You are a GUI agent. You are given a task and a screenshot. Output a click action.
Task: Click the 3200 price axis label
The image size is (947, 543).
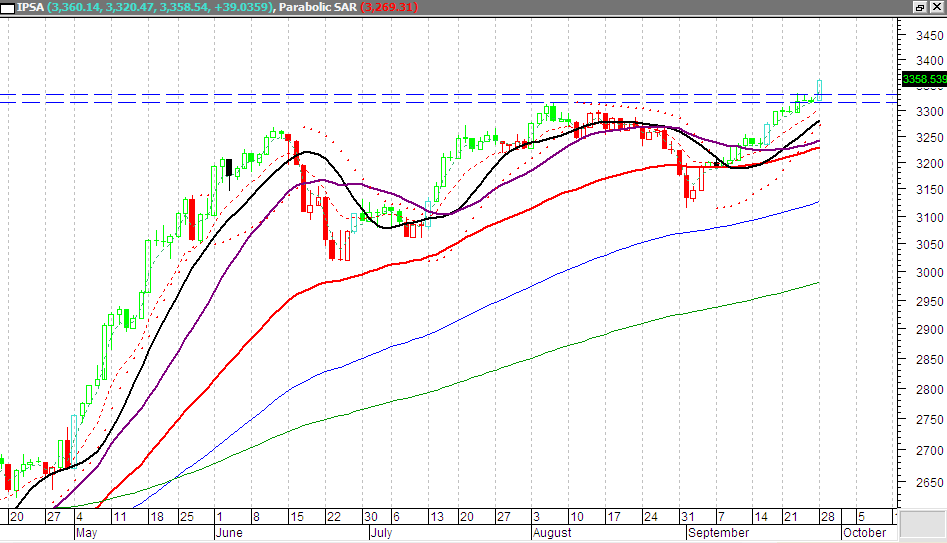[x=929, y=164]
